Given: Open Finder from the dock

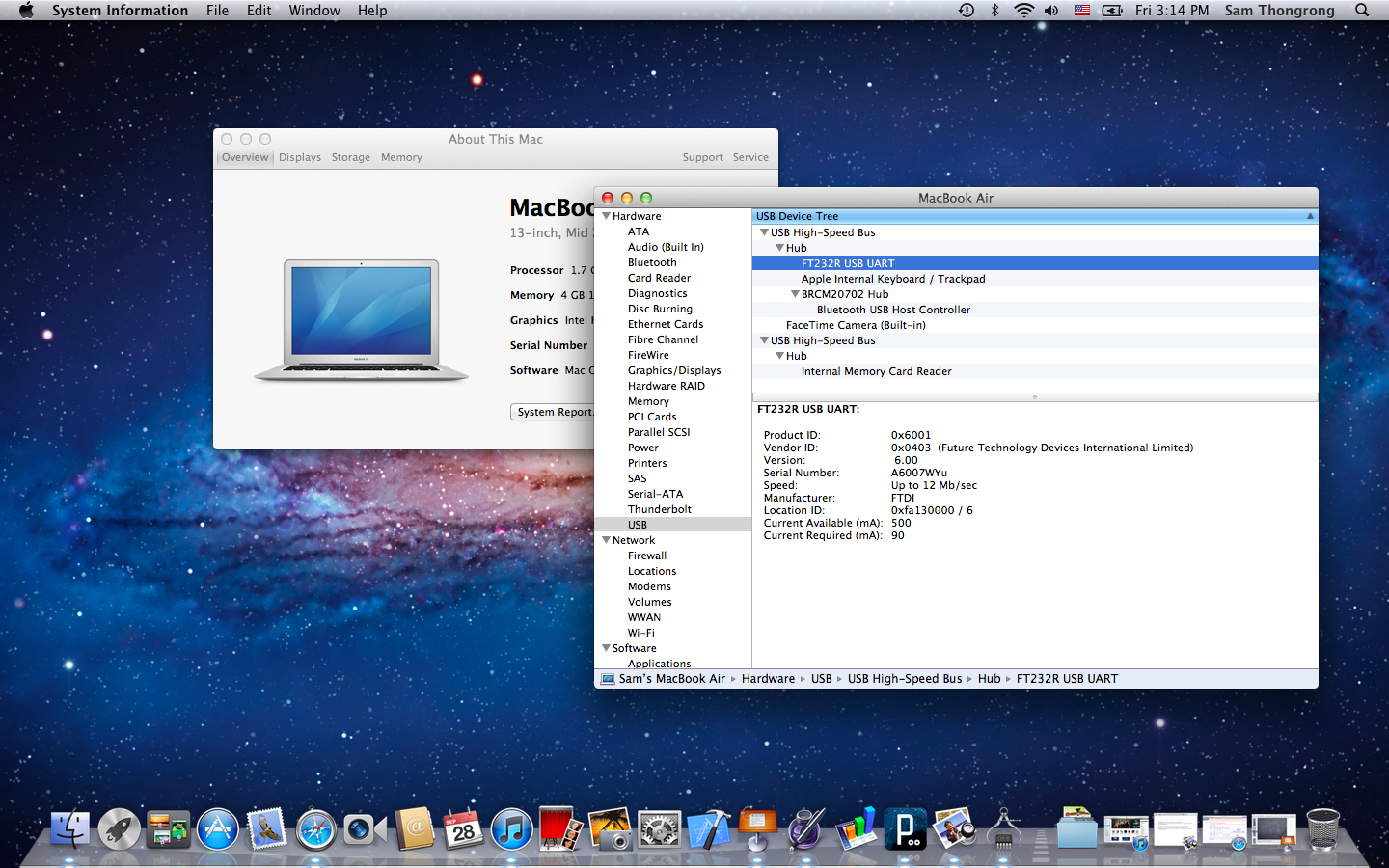Looking at the screenshot, I should (69, 829).
